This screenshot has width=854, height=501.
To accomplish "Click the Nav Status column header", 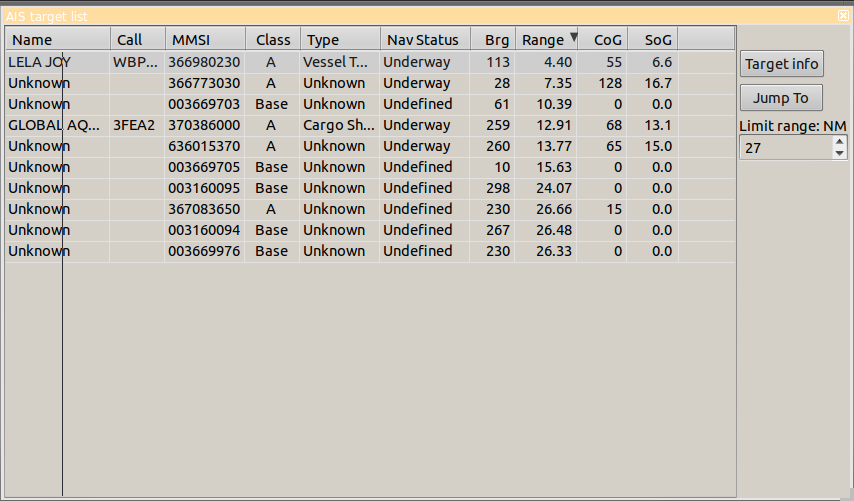I will coord(424,40).
